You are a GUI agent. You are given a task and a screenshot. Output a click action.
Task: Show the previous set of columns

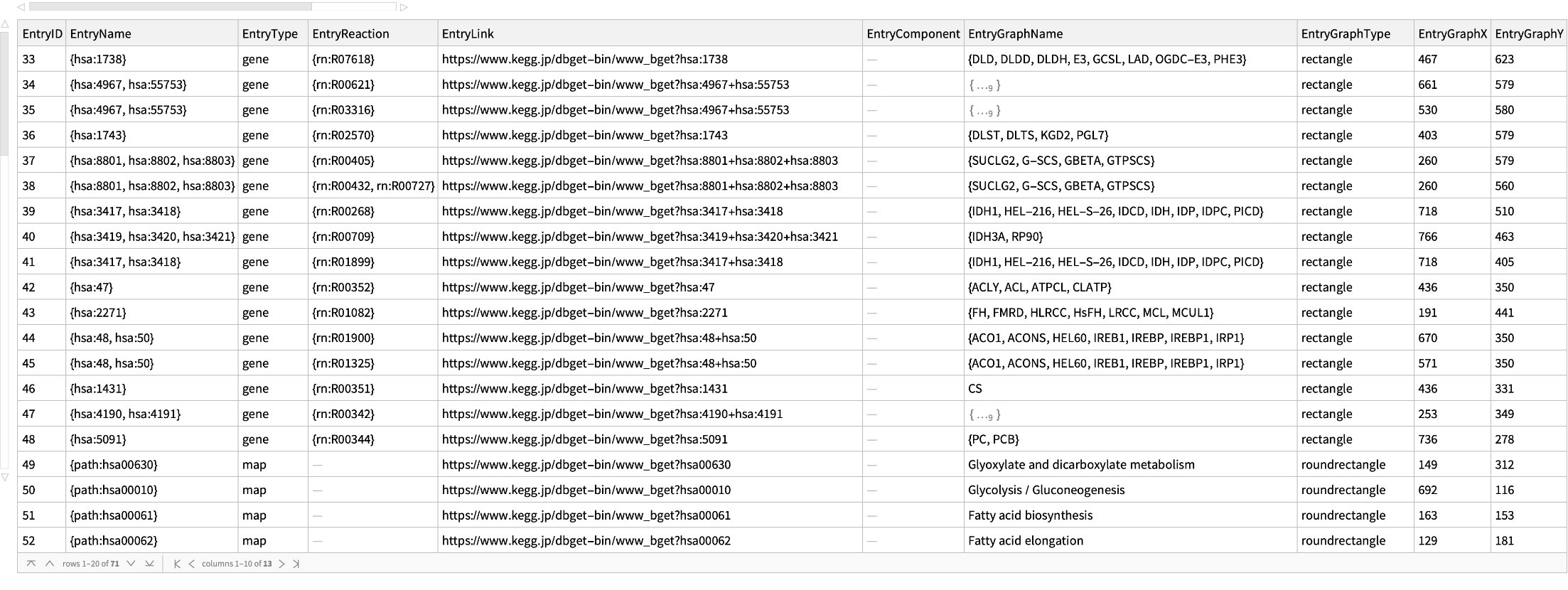(193, 564)
